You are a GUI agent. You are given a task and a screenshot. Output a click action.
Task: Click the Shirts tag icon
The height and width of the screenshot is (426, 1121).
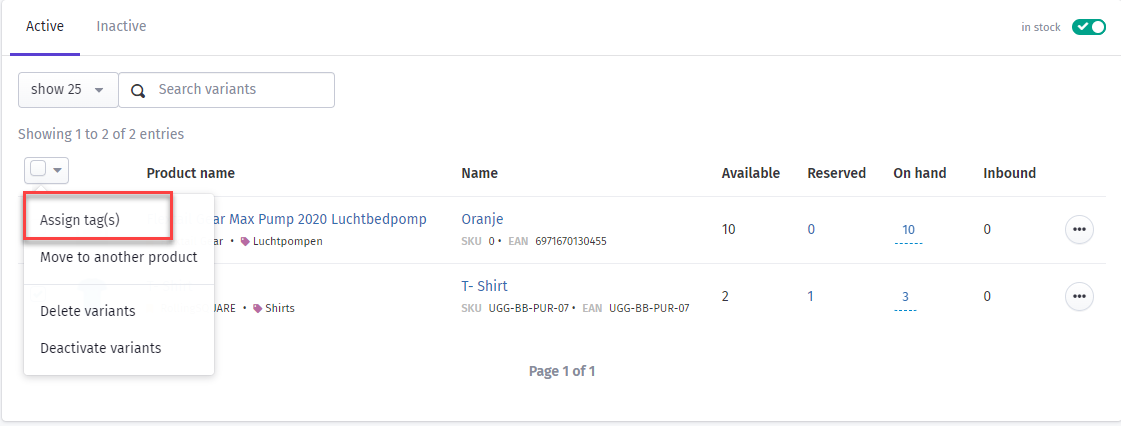[257, 309]
